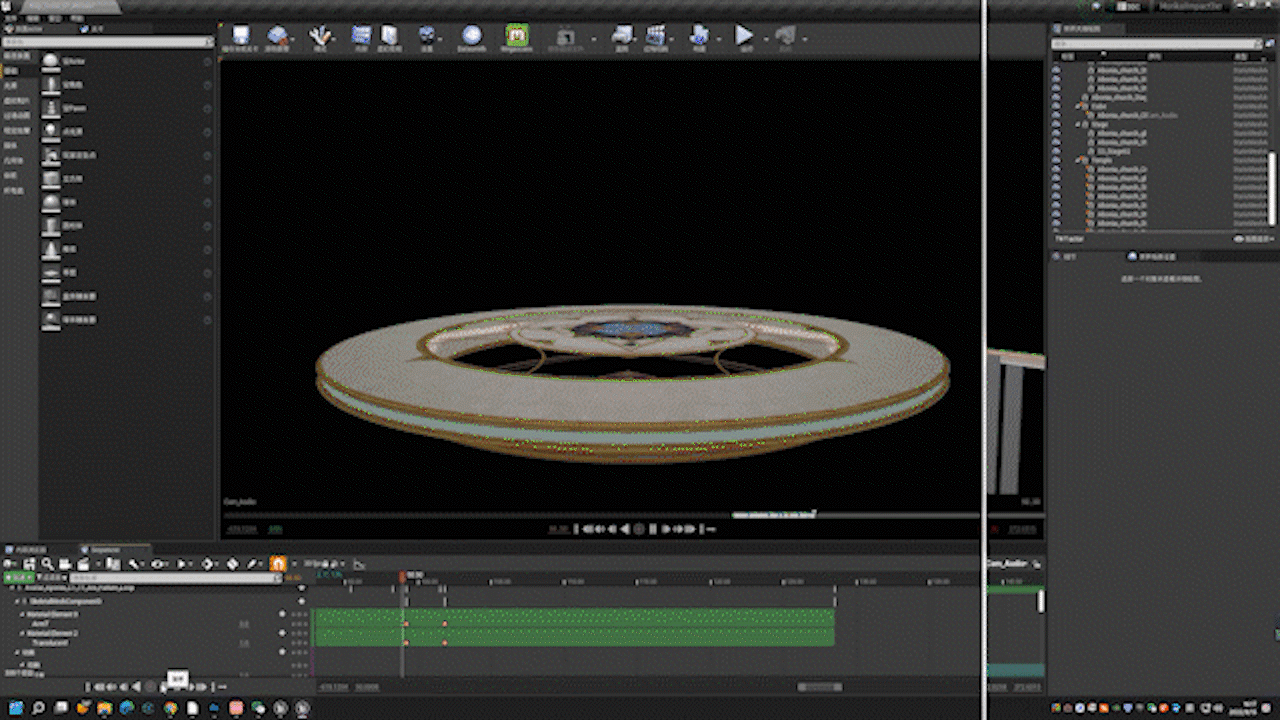Collapse the Stage folder in World Outliner

tap(1076, 124)
